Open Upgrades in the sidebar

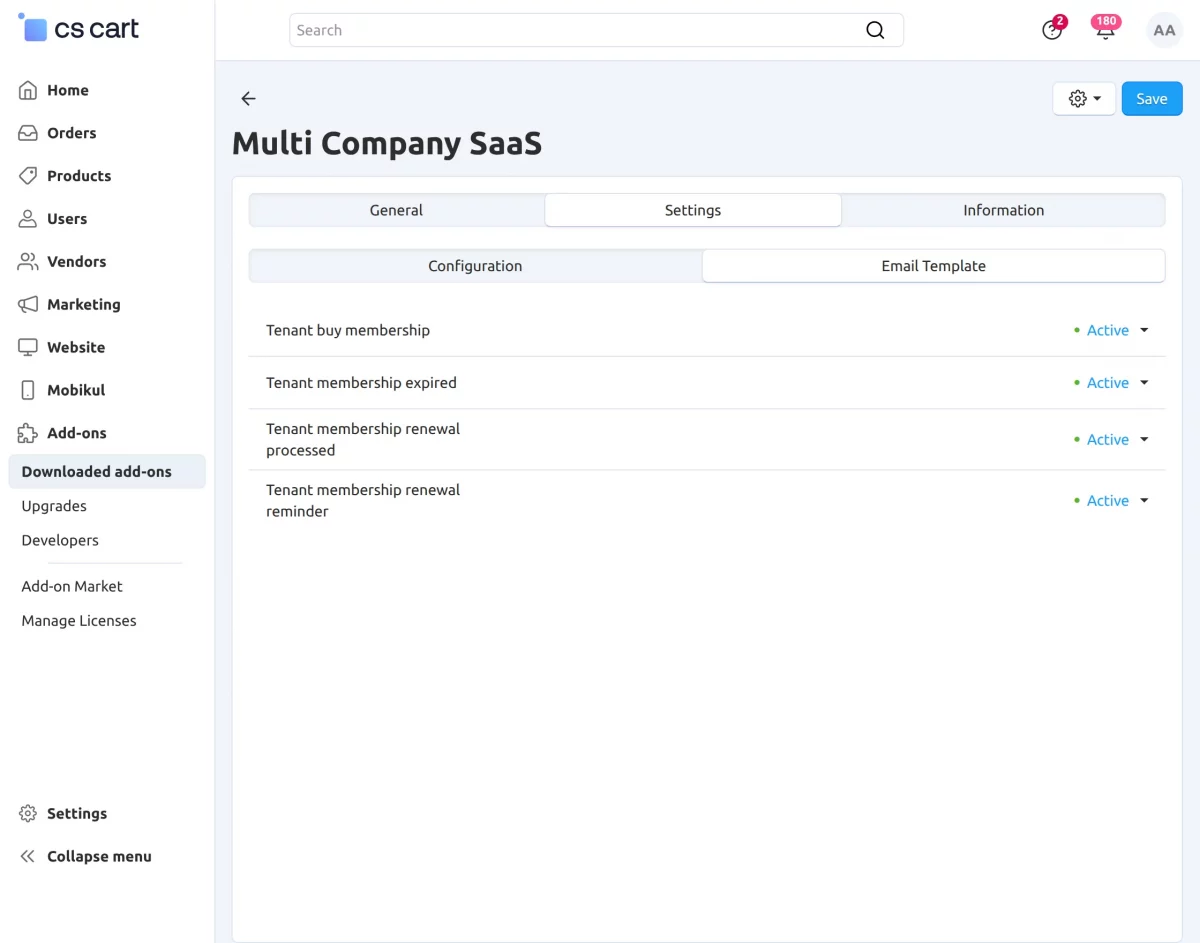[x=54, y=506]
